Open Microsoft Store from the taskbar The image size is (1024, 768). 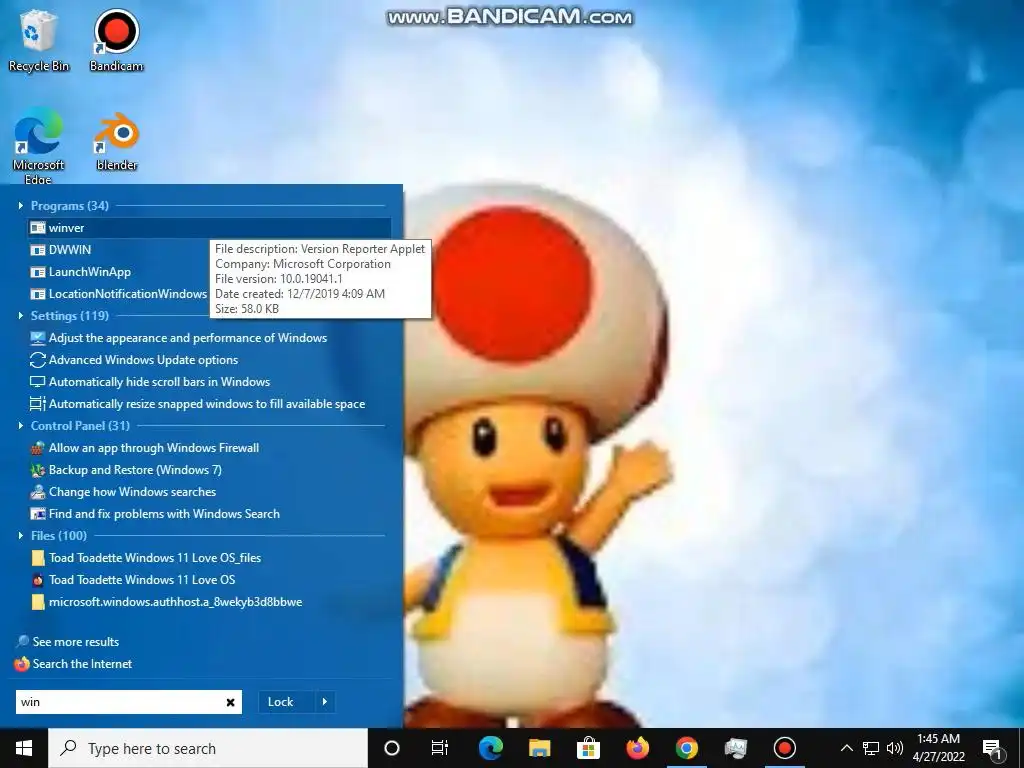[x=588, y=748]
